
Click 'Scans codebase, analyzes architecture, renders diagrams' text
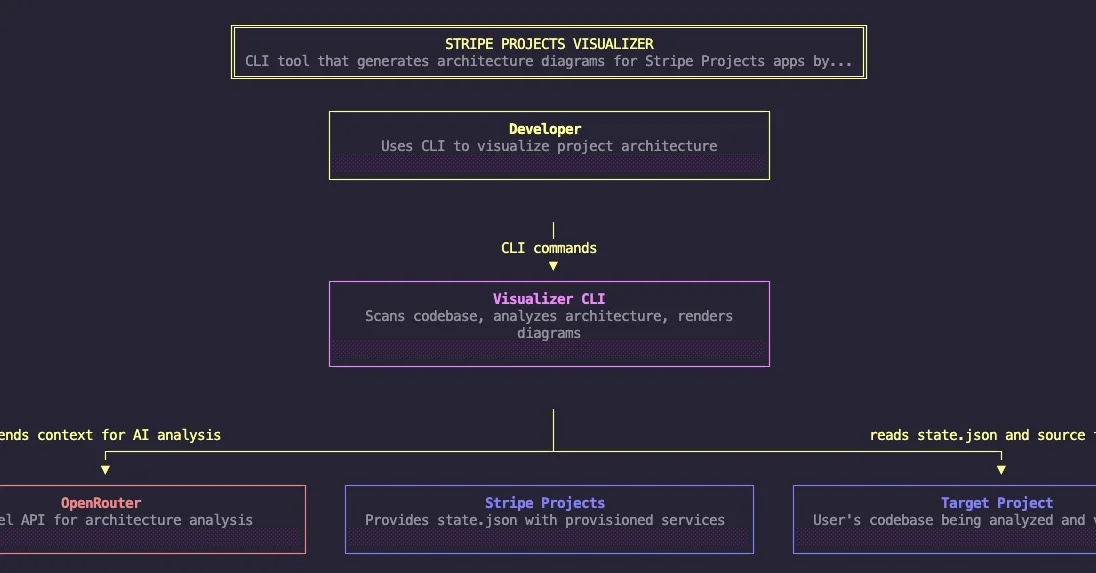[x=549, y=324]
